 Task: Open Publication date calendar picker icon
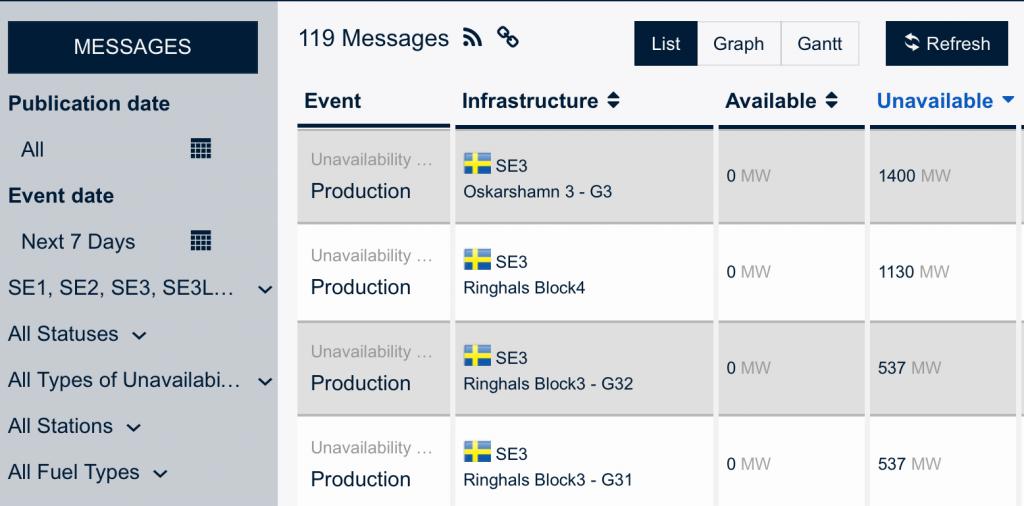tap(200, 149)
